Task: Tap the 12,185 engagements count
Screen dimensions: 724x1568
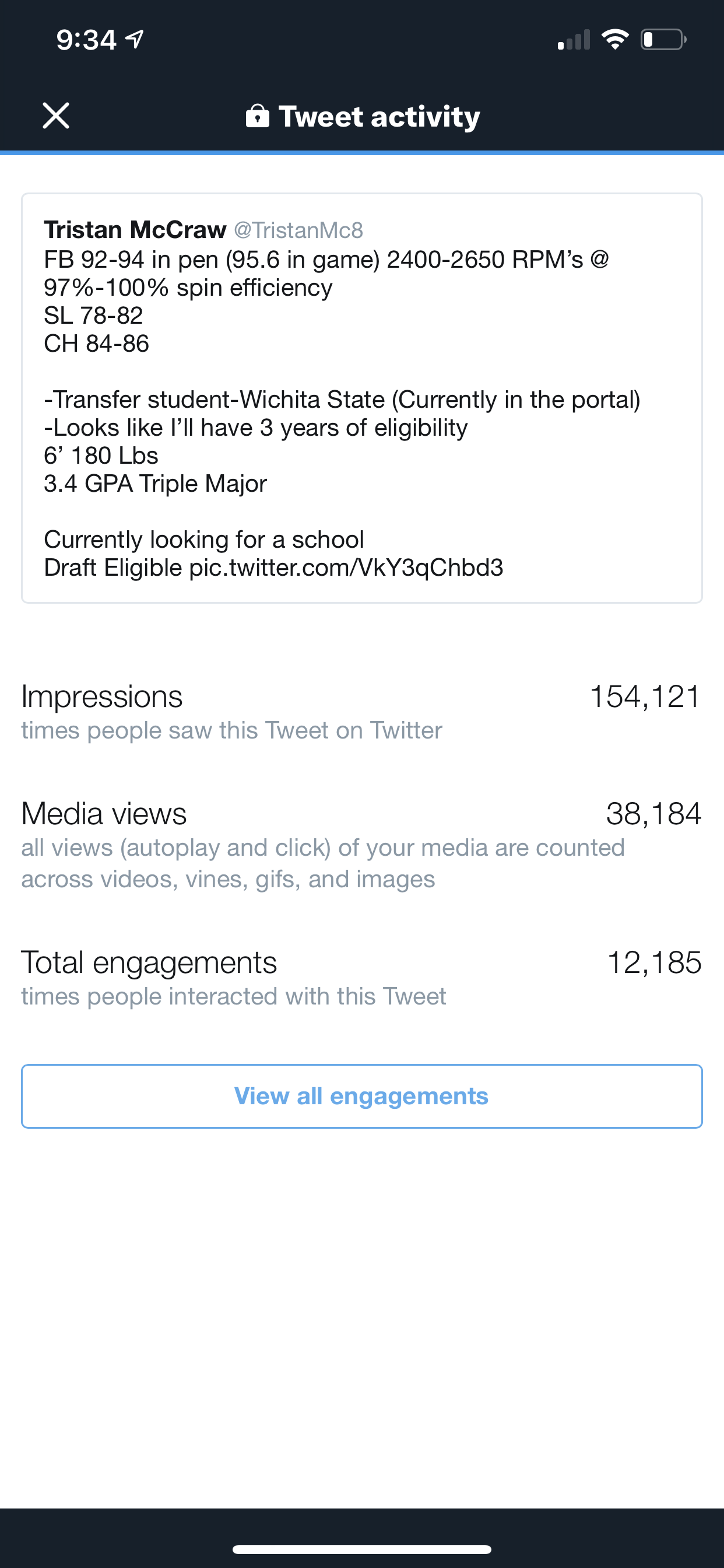Action: tap(655, 963)
